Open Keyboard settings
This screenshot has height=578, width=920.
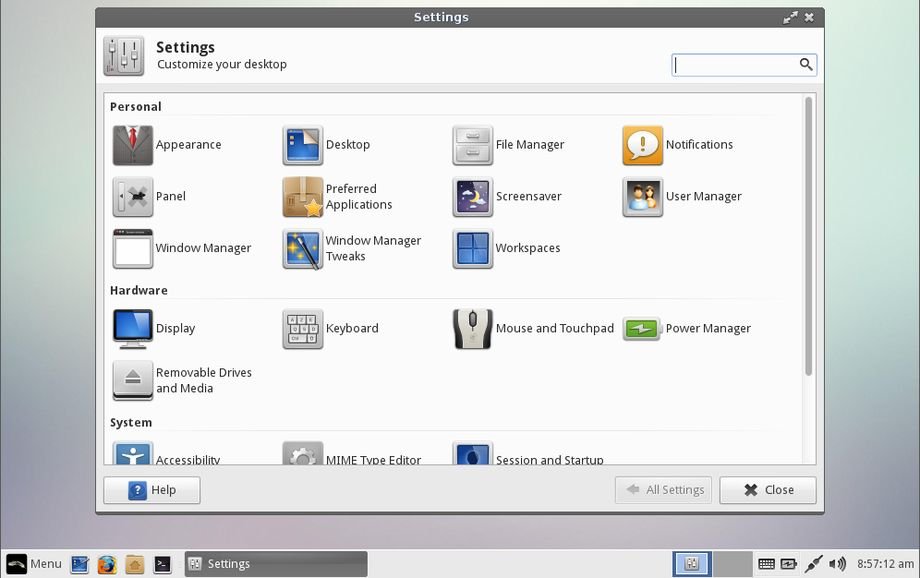(303, 329)
